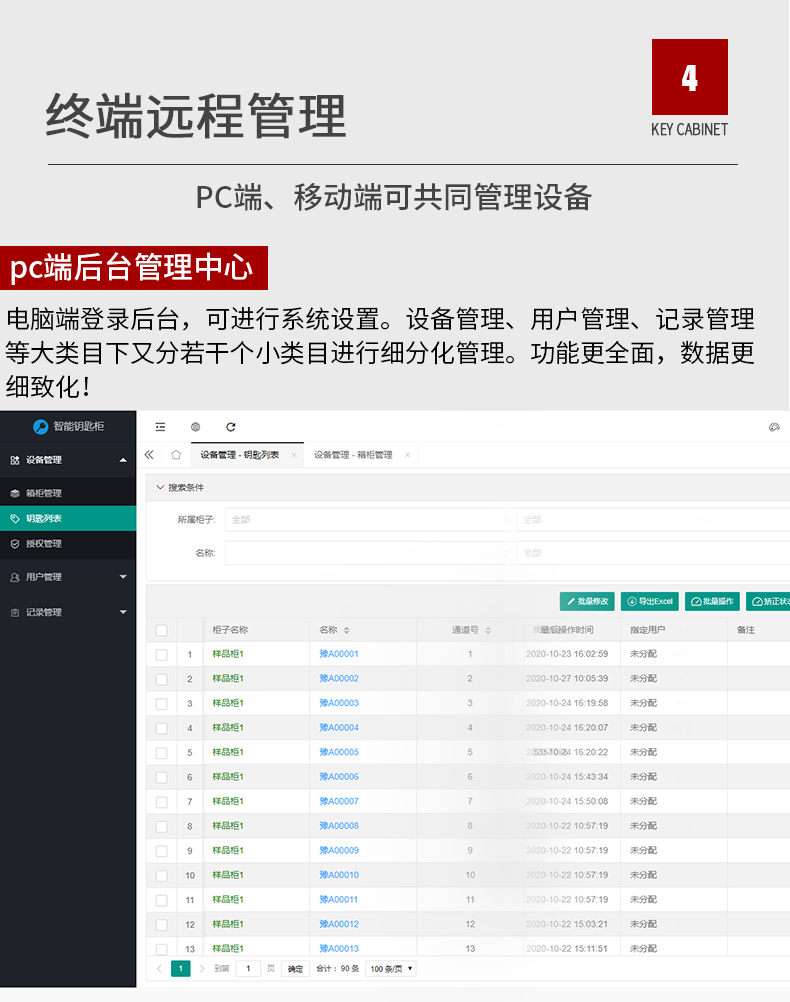This screenshot has width=790, height=1002.
Task: Click the double-left arrow tab scroll icon
Action: pos(149,455)
